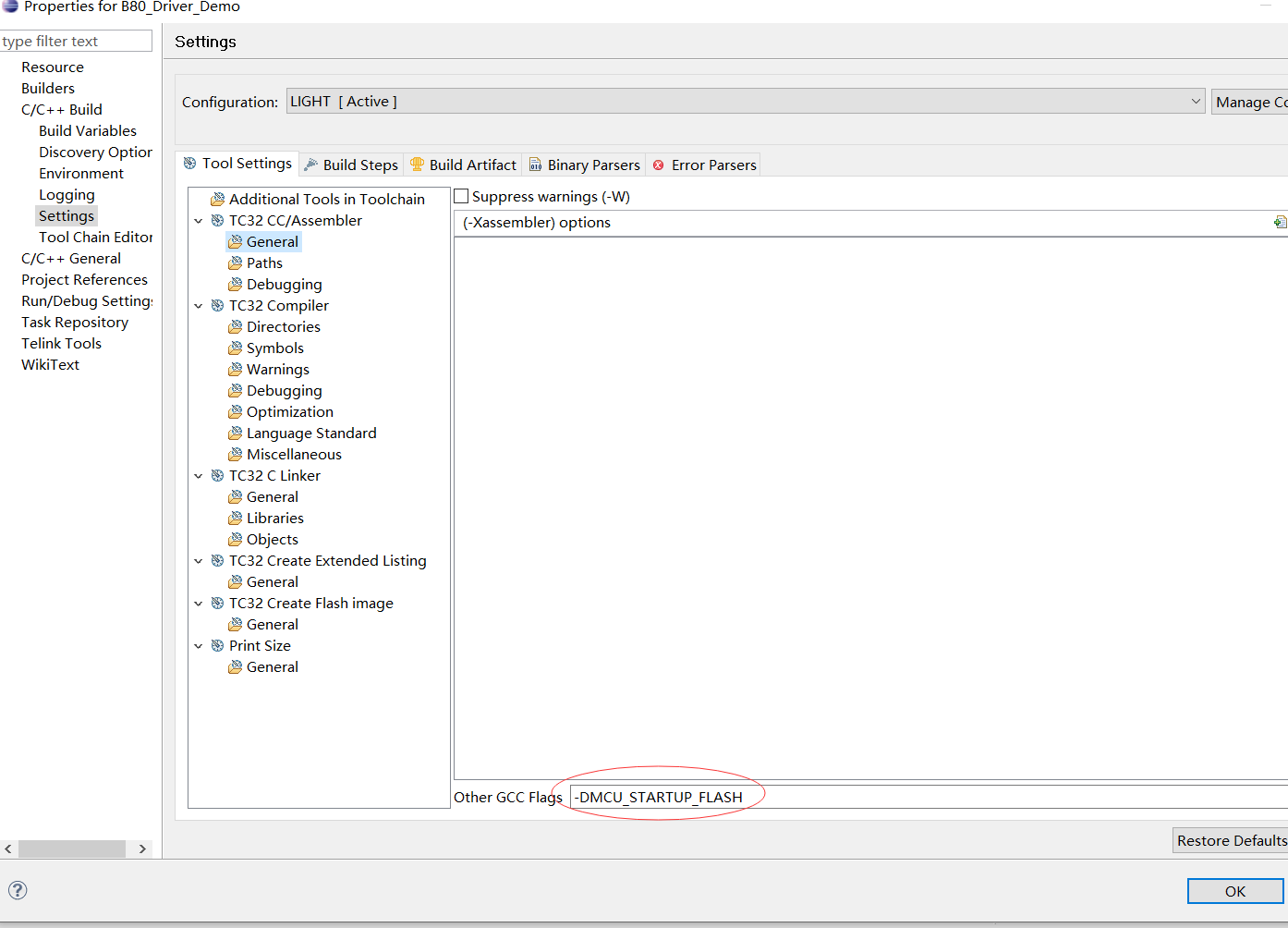Click the TC32 Compiler tool icon

[218, 305]
